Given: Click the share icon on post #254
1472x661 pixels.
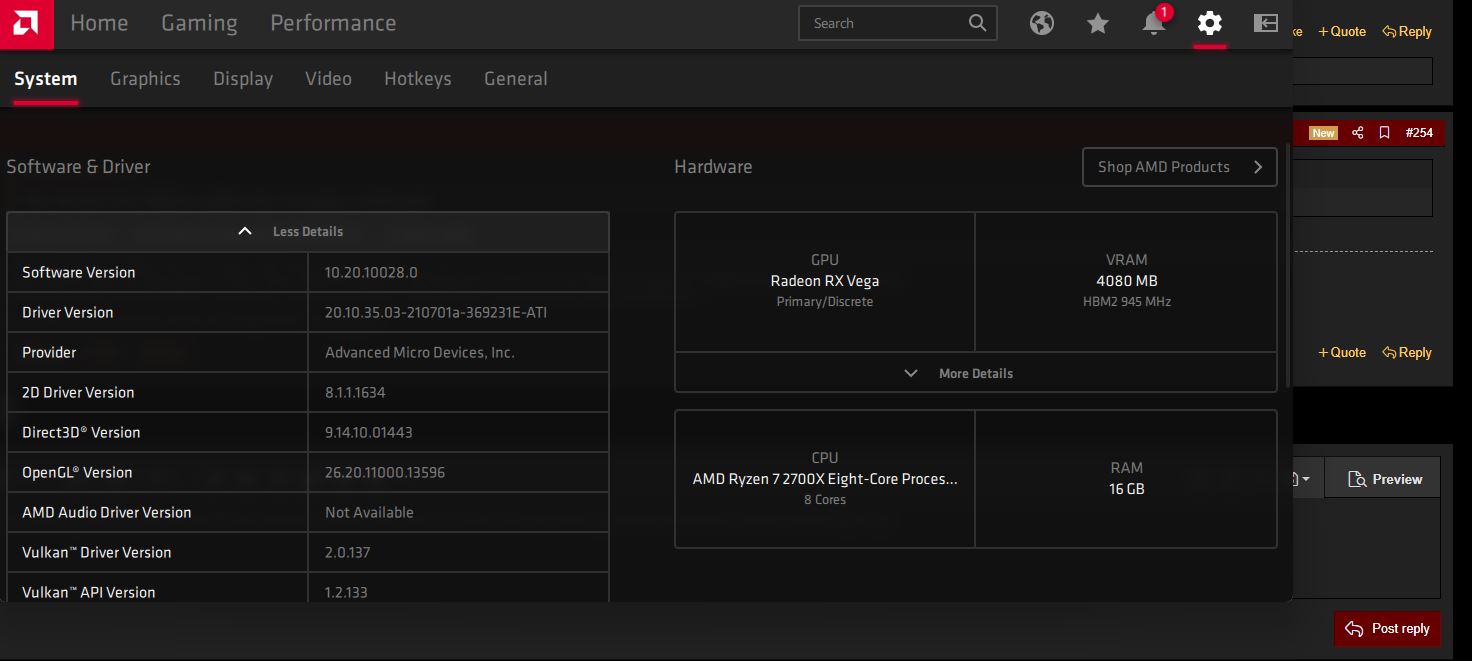Looking at the screenshot, I should [1357, 133].
